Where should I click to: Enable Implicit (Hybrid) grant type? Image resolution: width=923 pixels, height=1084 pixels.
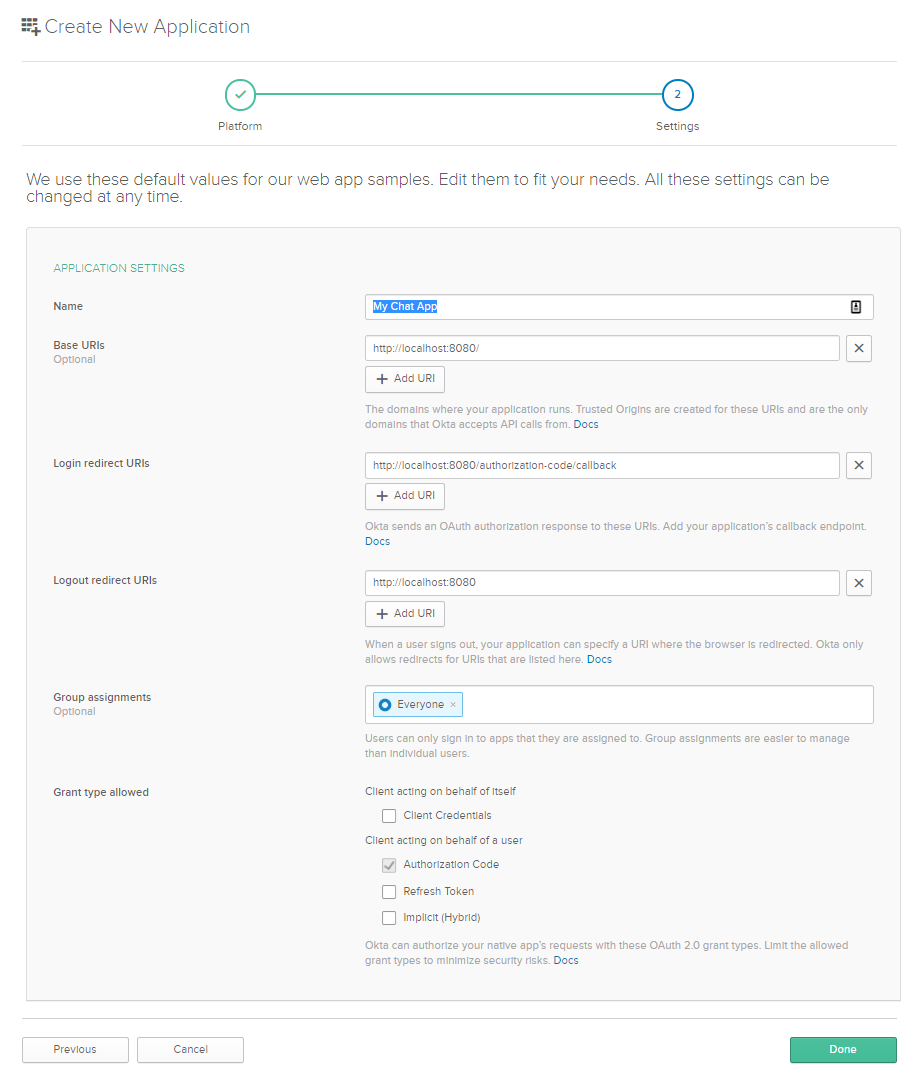389,918
